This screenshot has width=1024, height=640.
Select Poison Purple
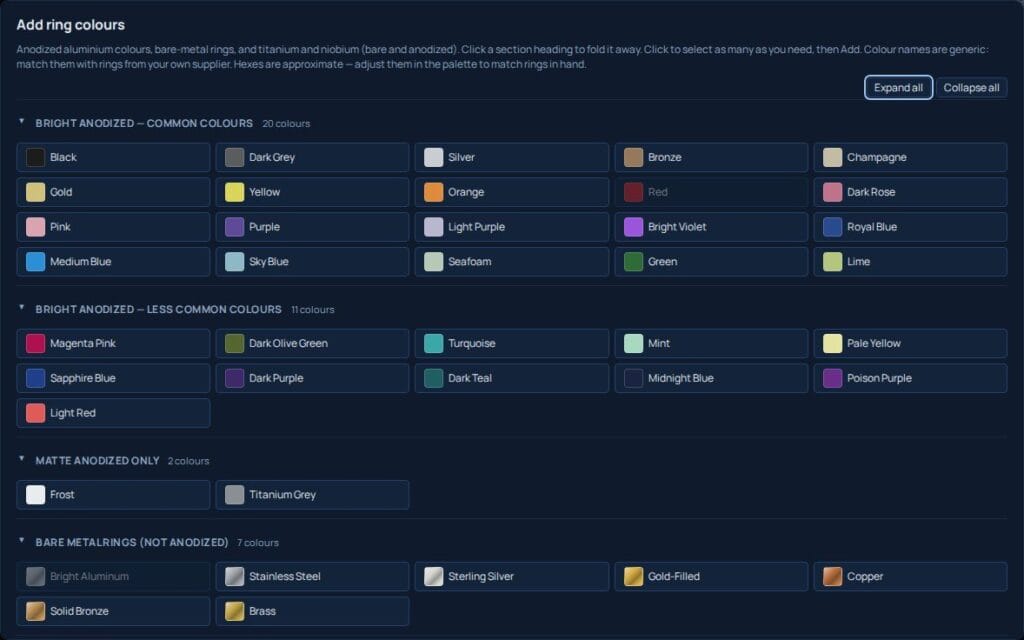pos(910,378)
